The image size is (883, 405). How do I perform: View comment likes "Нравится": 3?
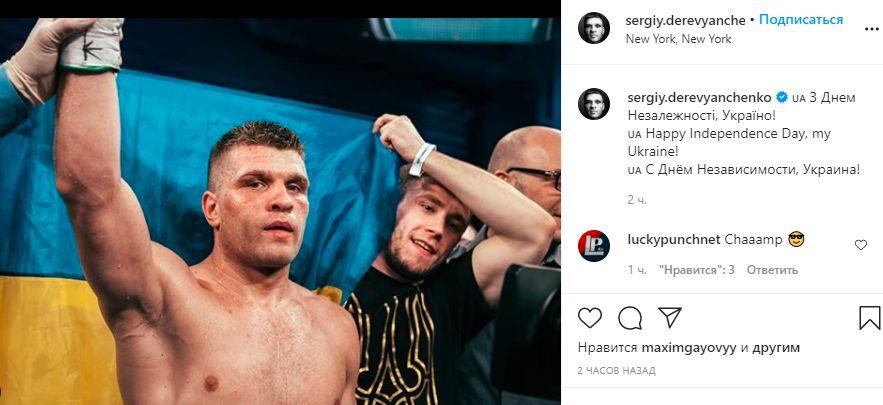pos(697,270)
